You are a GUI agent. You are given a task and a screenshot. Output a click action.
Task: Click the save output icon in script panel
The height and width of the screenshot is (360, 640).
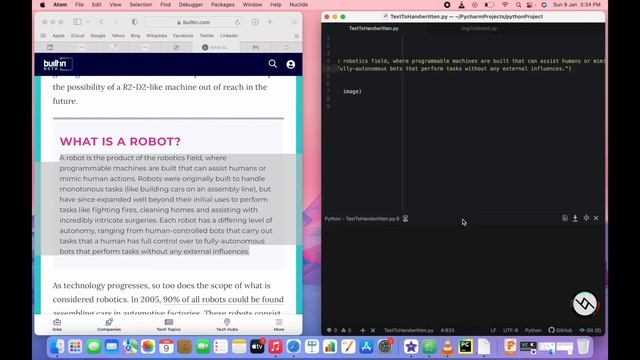(x=565, y=218)
